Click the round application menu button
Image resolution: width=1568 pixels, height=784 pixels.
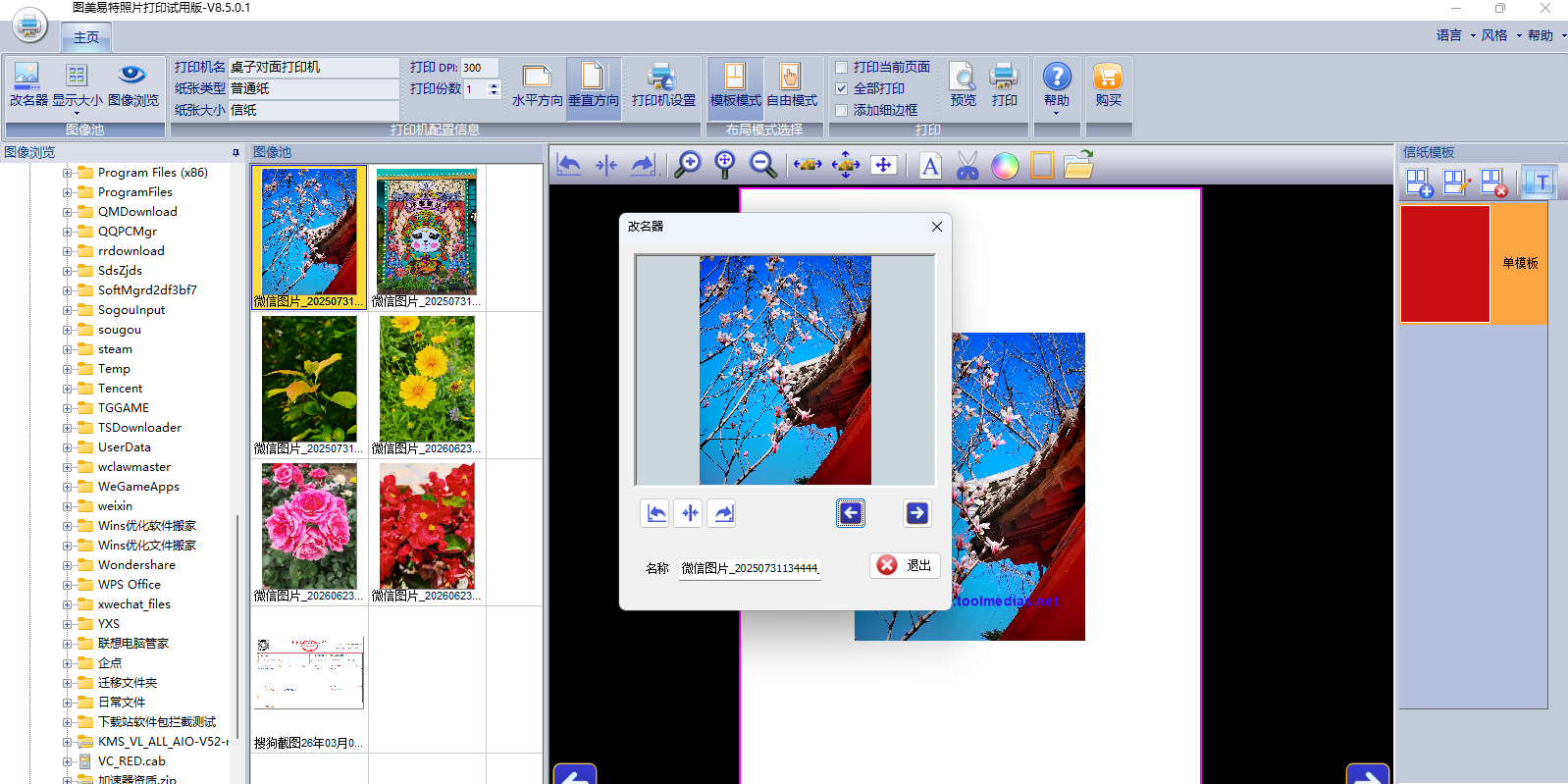(29, 25)
